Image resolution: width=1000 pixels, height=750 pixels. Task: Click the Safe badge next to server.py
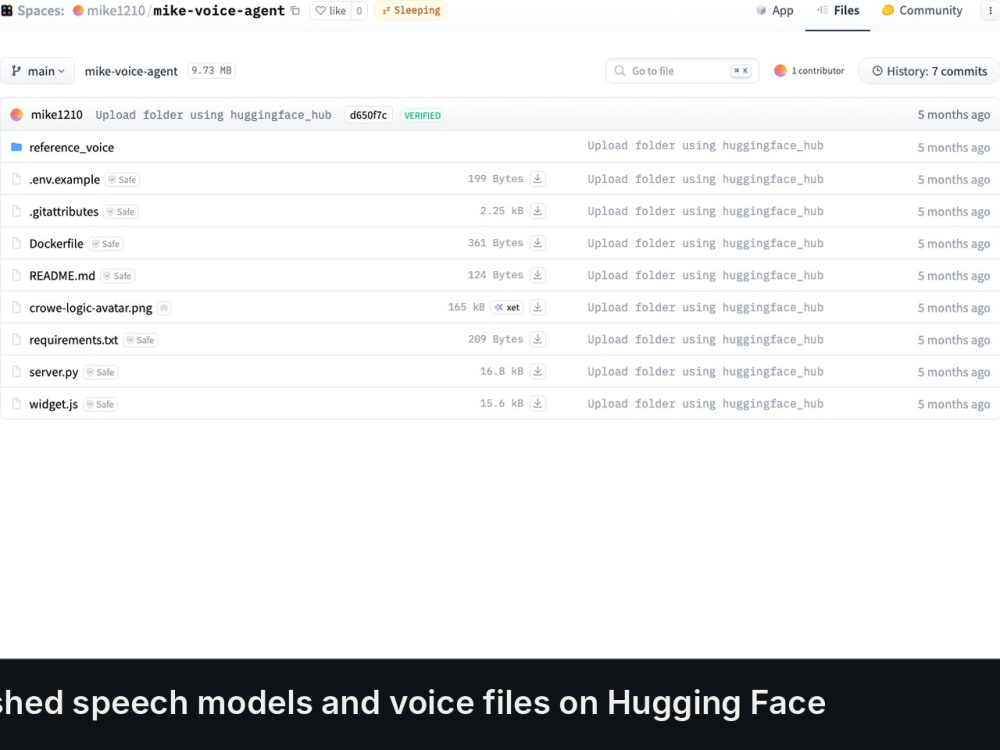101,372
